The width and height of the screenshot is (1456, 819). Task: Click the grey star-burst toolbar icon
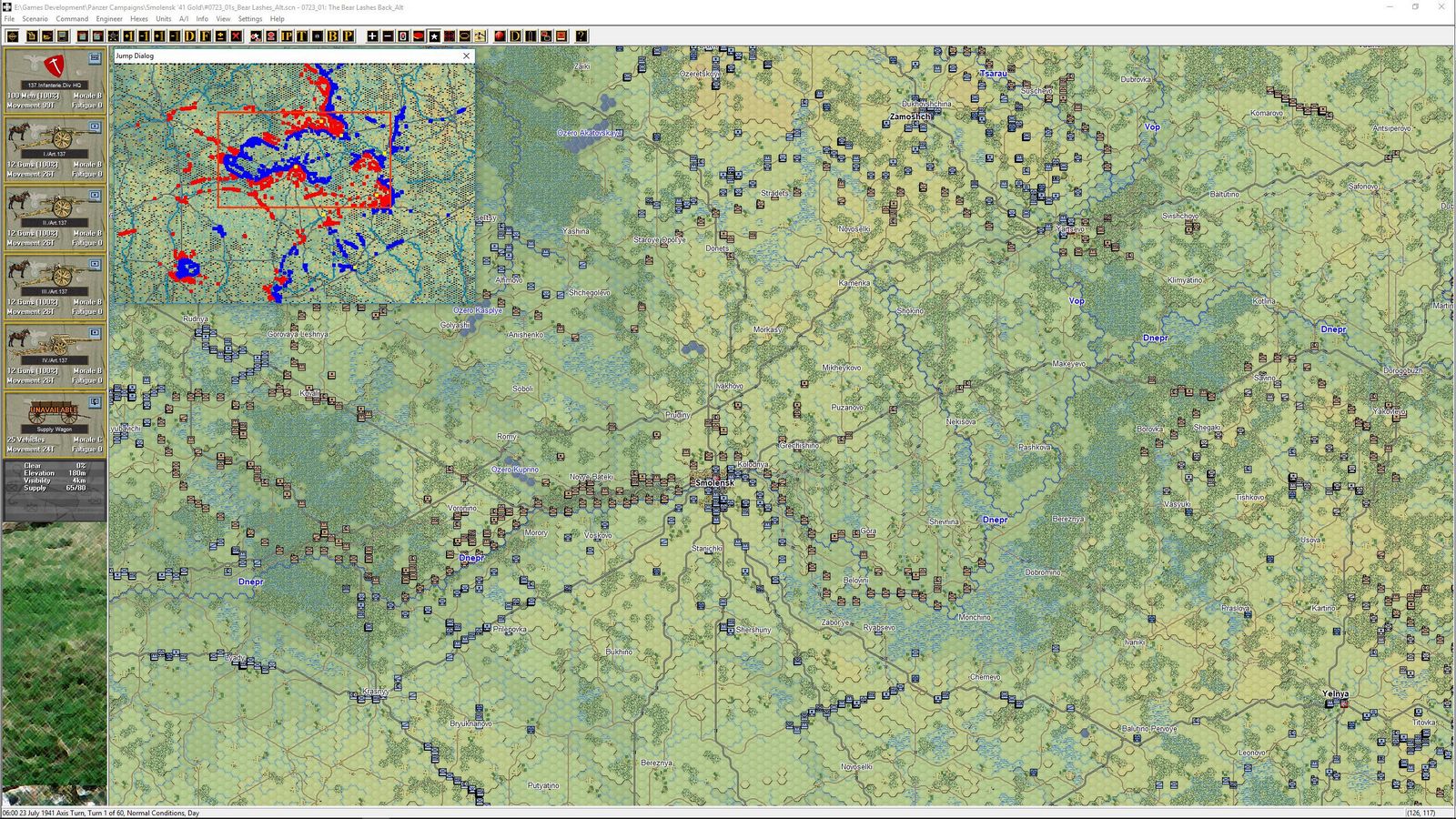[x=113, y=36]
